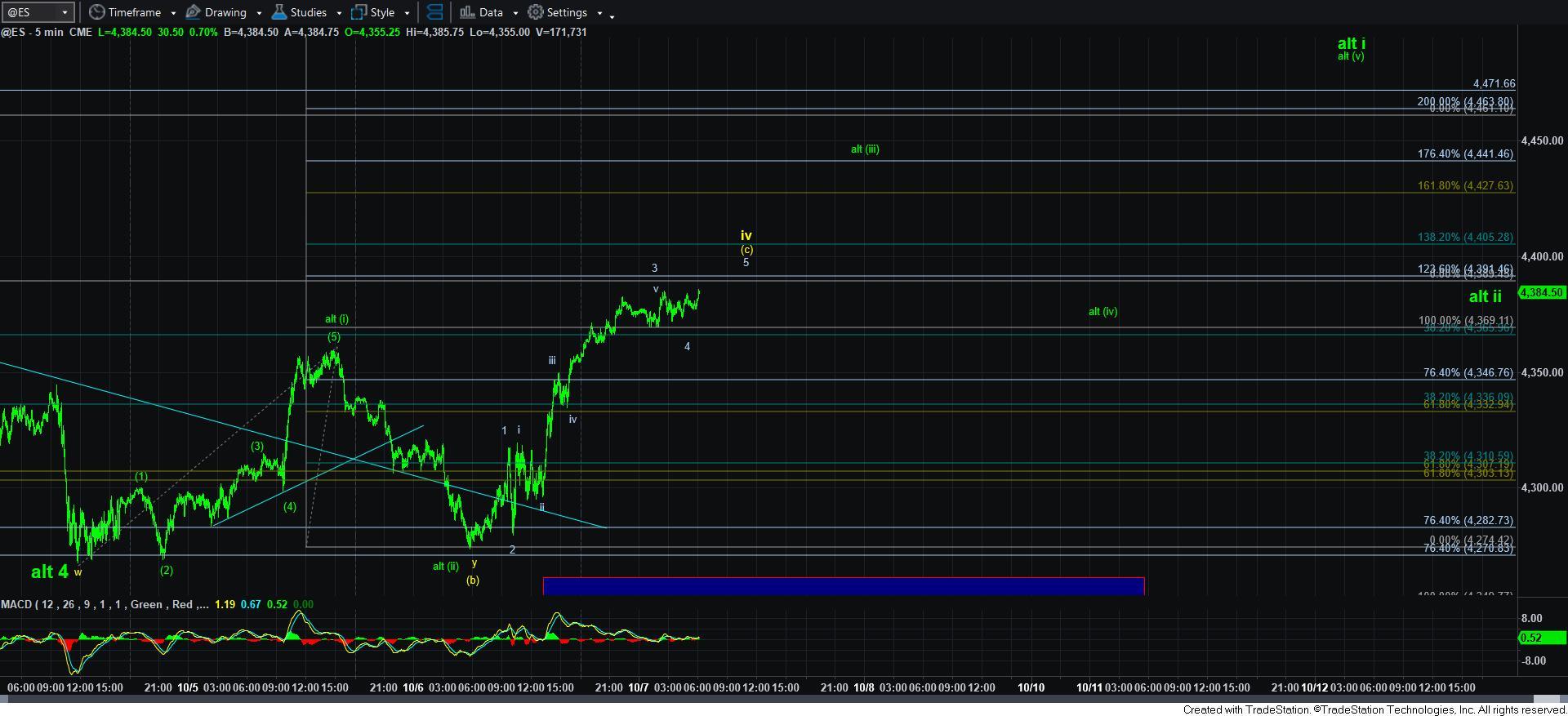Click the 4,384.50 current price tag
The image size is (1568, 716).
(x=1541, y=292)
